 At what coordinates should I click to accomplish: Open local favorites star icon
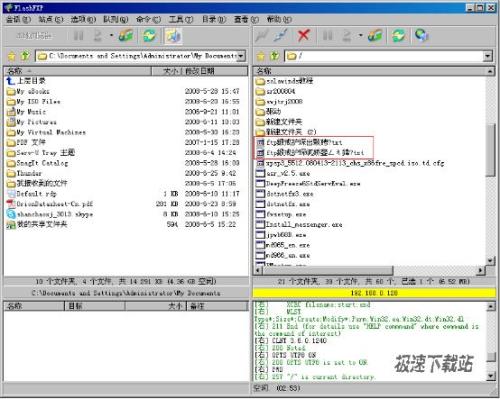(x=12, y=56)
